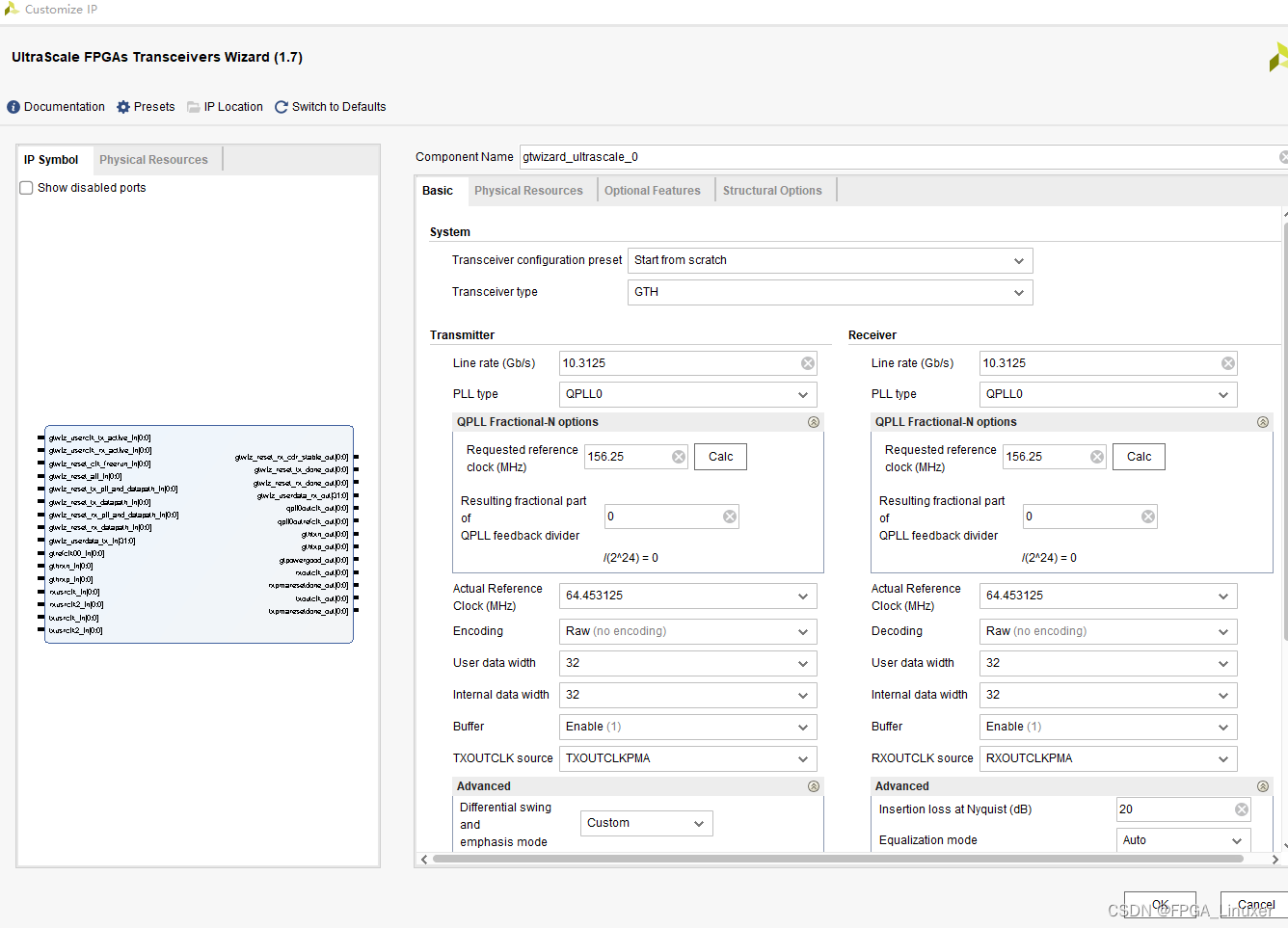The width and height of the screenshot is (1288, 928).
Task: Clear the Receiver Line rate value
Action: pos(1228,363)
